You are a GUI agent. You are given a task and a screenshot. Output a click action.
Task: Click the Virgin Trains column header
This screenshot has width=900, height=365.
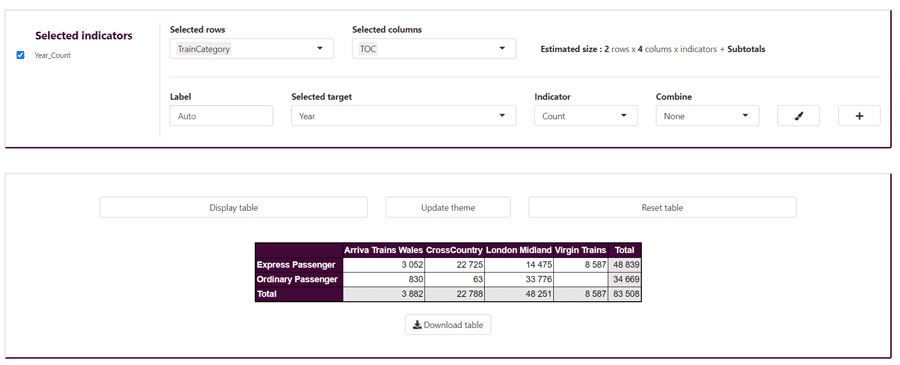pos(580,250)
